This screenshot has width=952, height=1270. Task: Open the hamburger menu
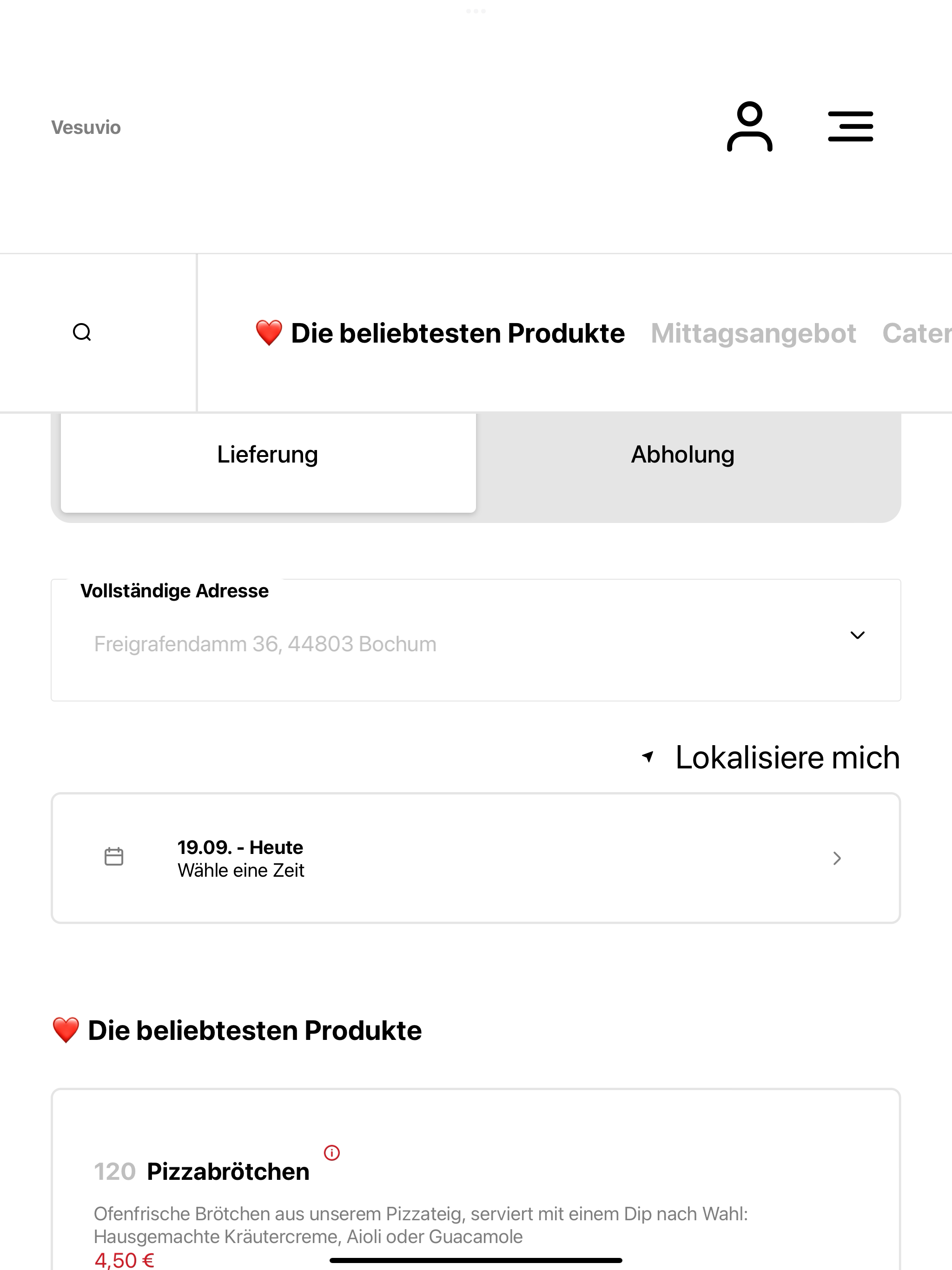pyautogui.click(x=850, y=127)
